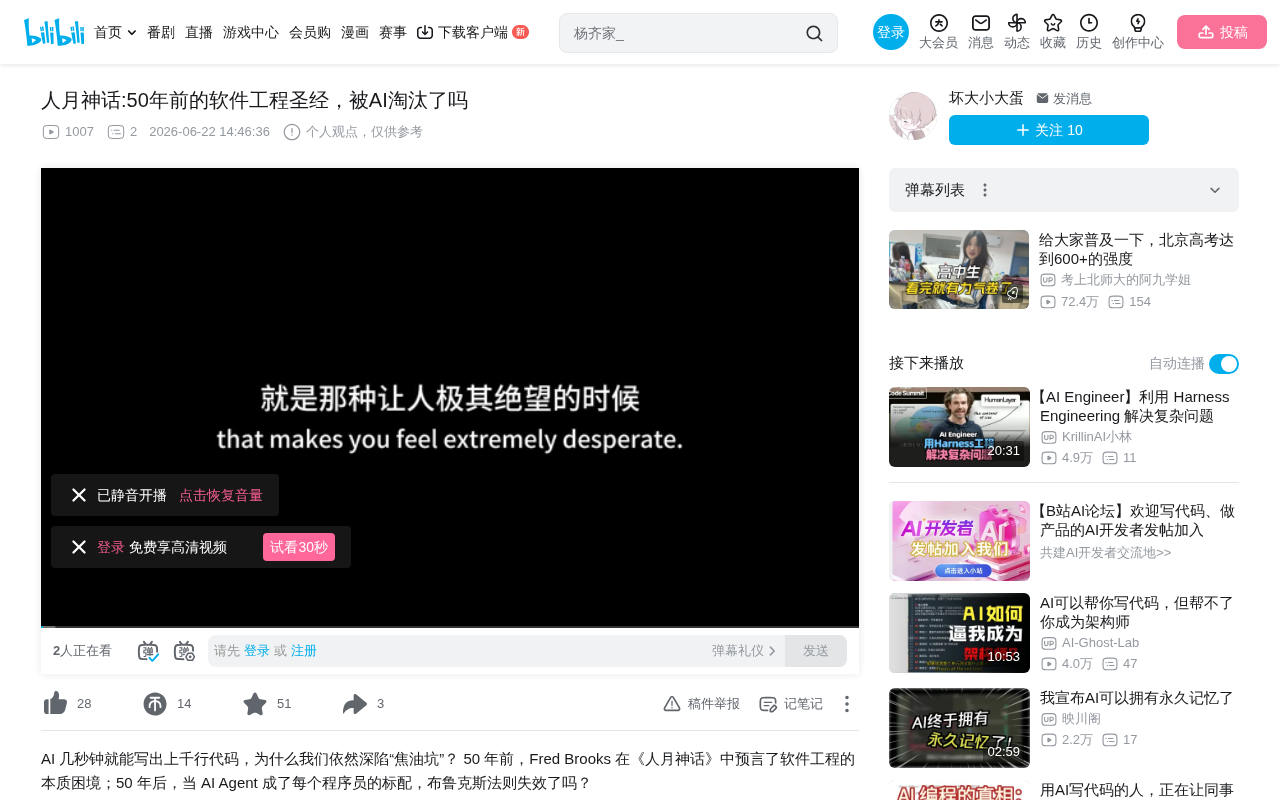Image resolution: width=1280 pixels, height=800 pixels.
Task: Open 北京高考 video thumbnail
Action: tap(959, 270)
